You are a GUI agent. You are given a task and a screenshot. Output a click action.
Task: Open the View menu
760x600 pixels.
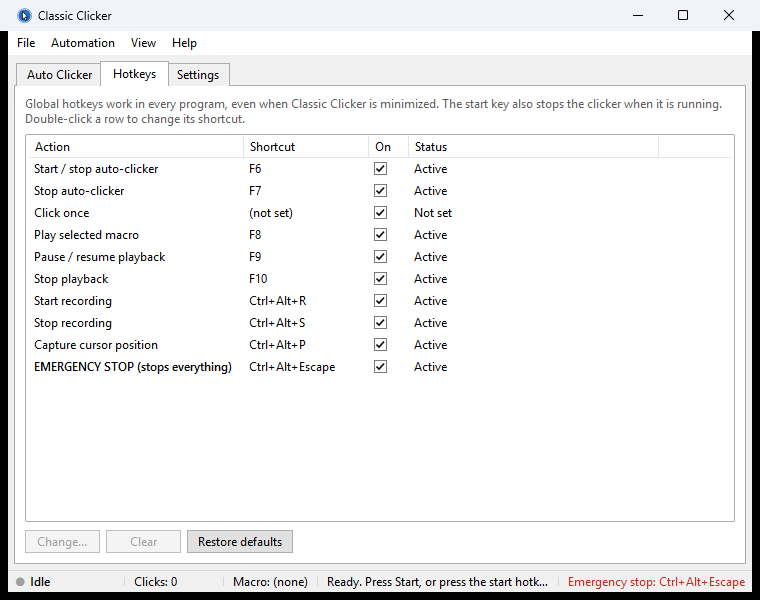point(143,43)
